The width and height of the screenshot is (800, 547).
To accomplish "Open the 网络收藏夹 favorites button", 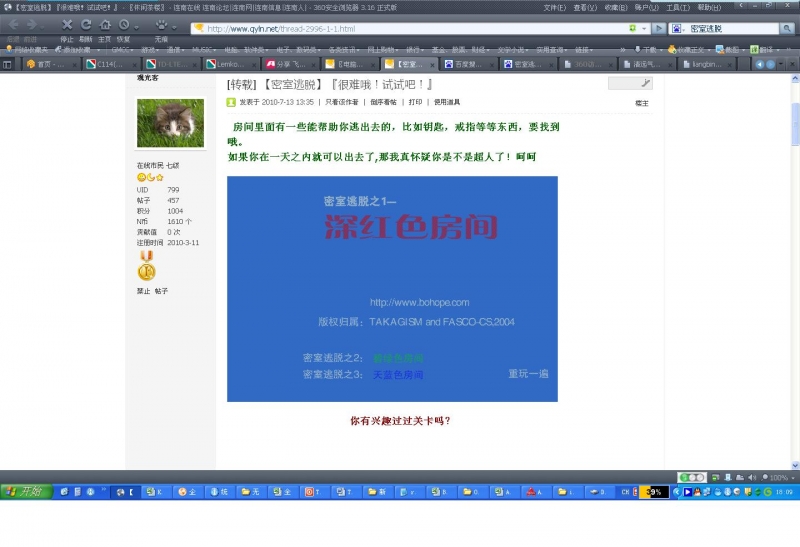I will pos(27,49).
